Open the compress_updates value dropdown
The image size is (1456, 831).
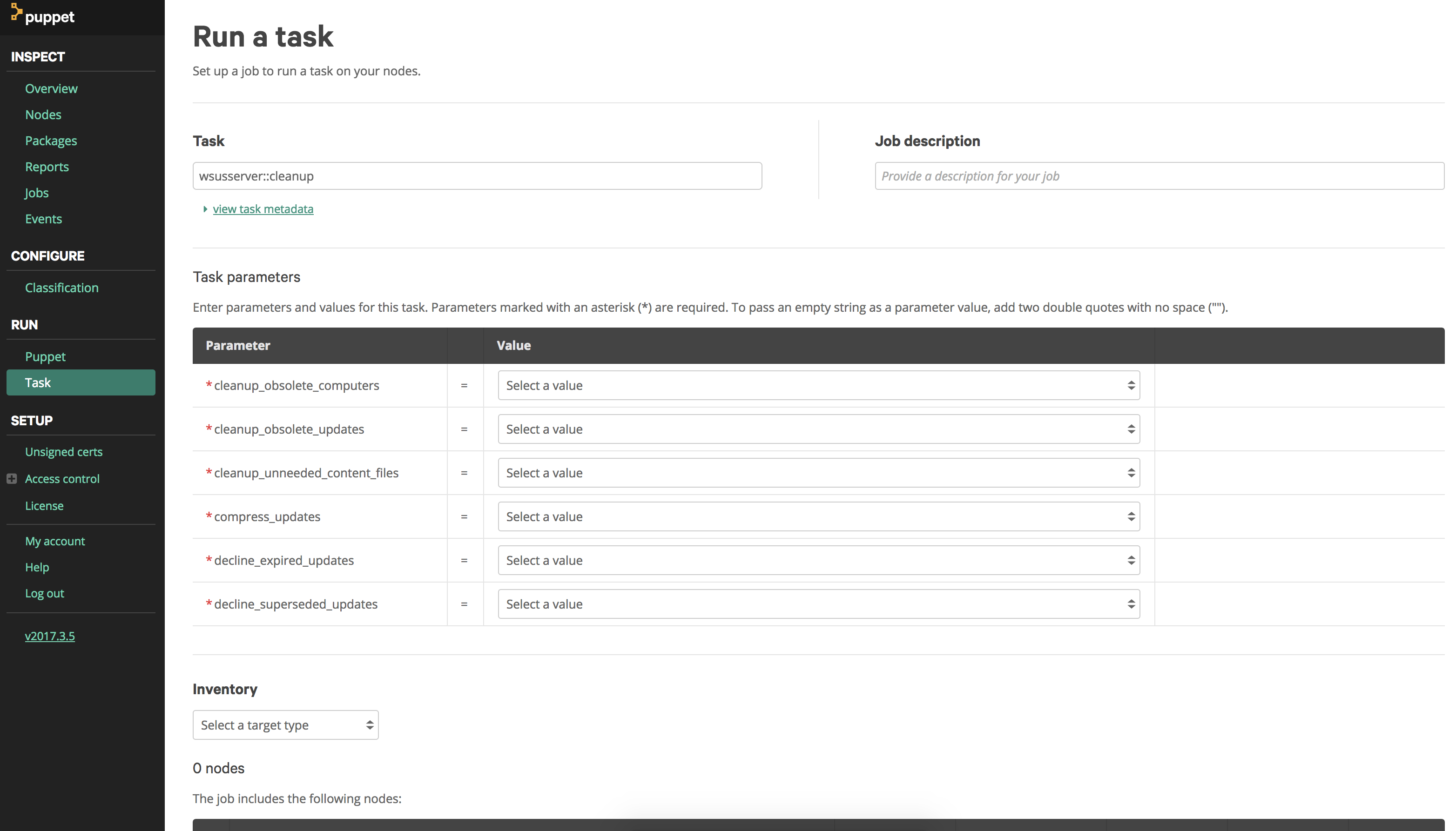(x=818, y=516)
